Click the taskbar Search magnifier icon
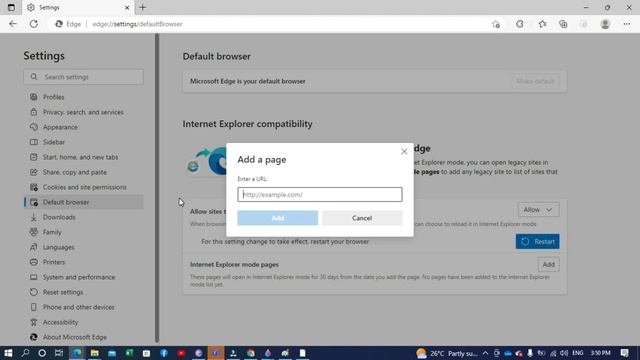This screenshot has height=360, width=640. 25,353
